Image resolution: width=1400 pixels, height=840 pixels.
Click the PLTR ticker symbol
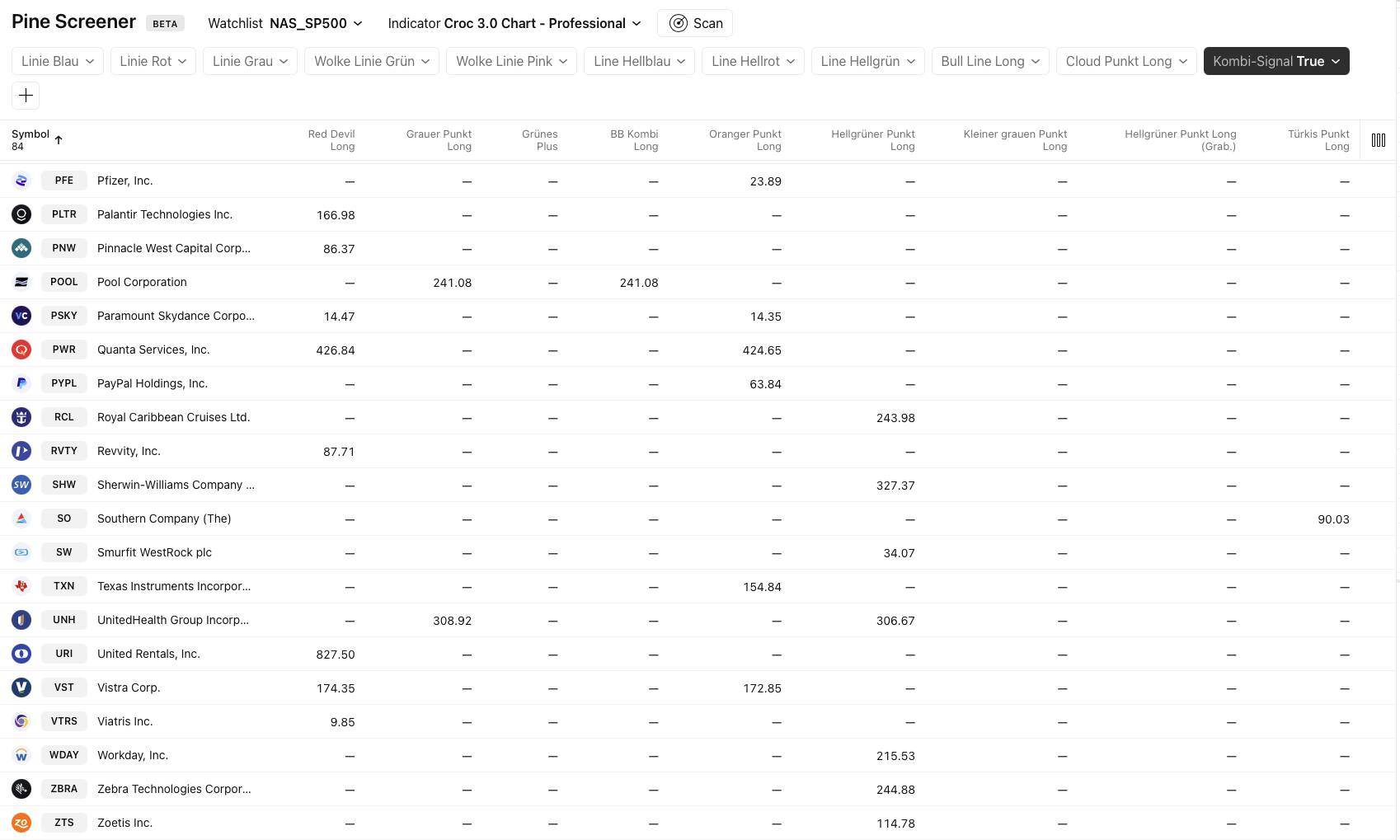(x=64, y=214)
